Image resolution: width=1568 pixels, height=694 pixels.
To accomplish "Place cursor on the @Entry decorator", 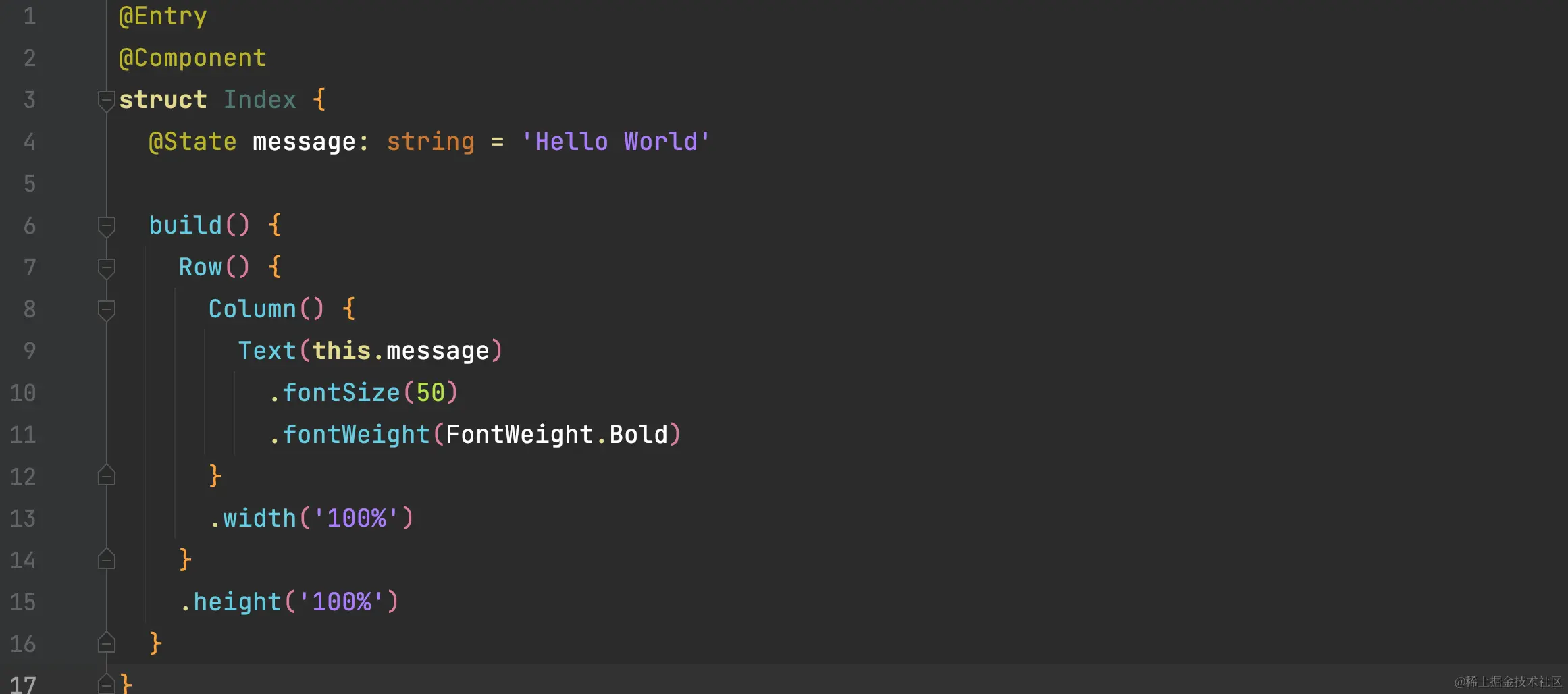I will (163, 16).
